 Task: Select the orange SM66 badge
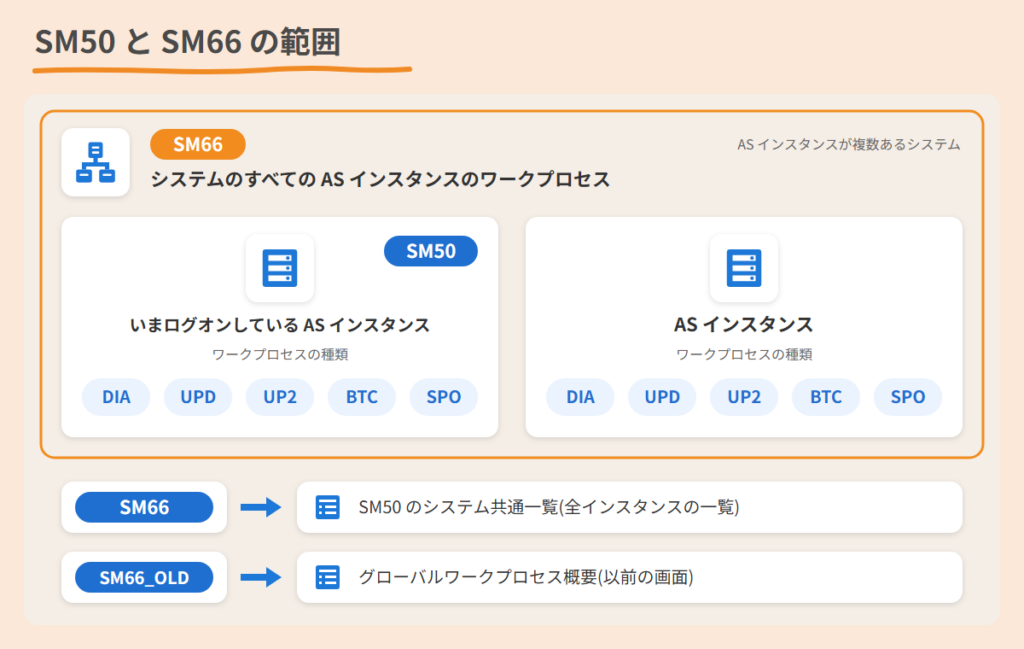(x=198, y=144)
